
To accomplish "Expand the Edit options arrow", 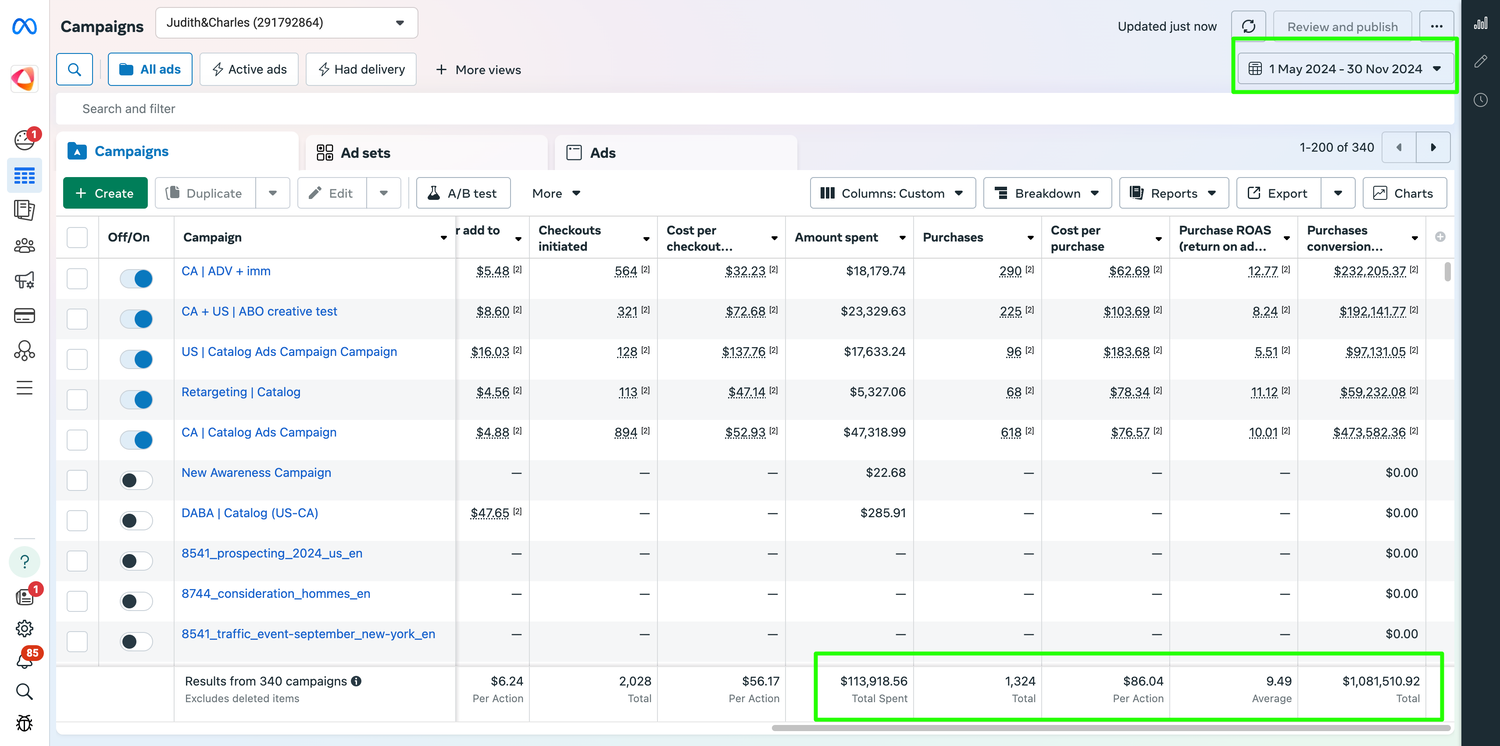I will pyautogui.click(x=384, y=193).
